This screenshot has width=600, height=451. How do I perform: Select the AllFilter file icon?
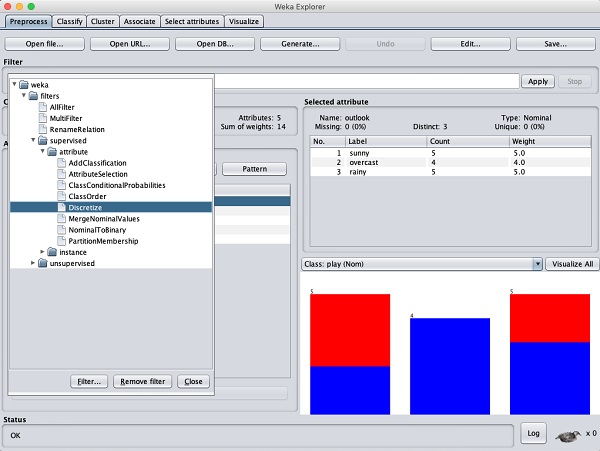tap(43, 106)
